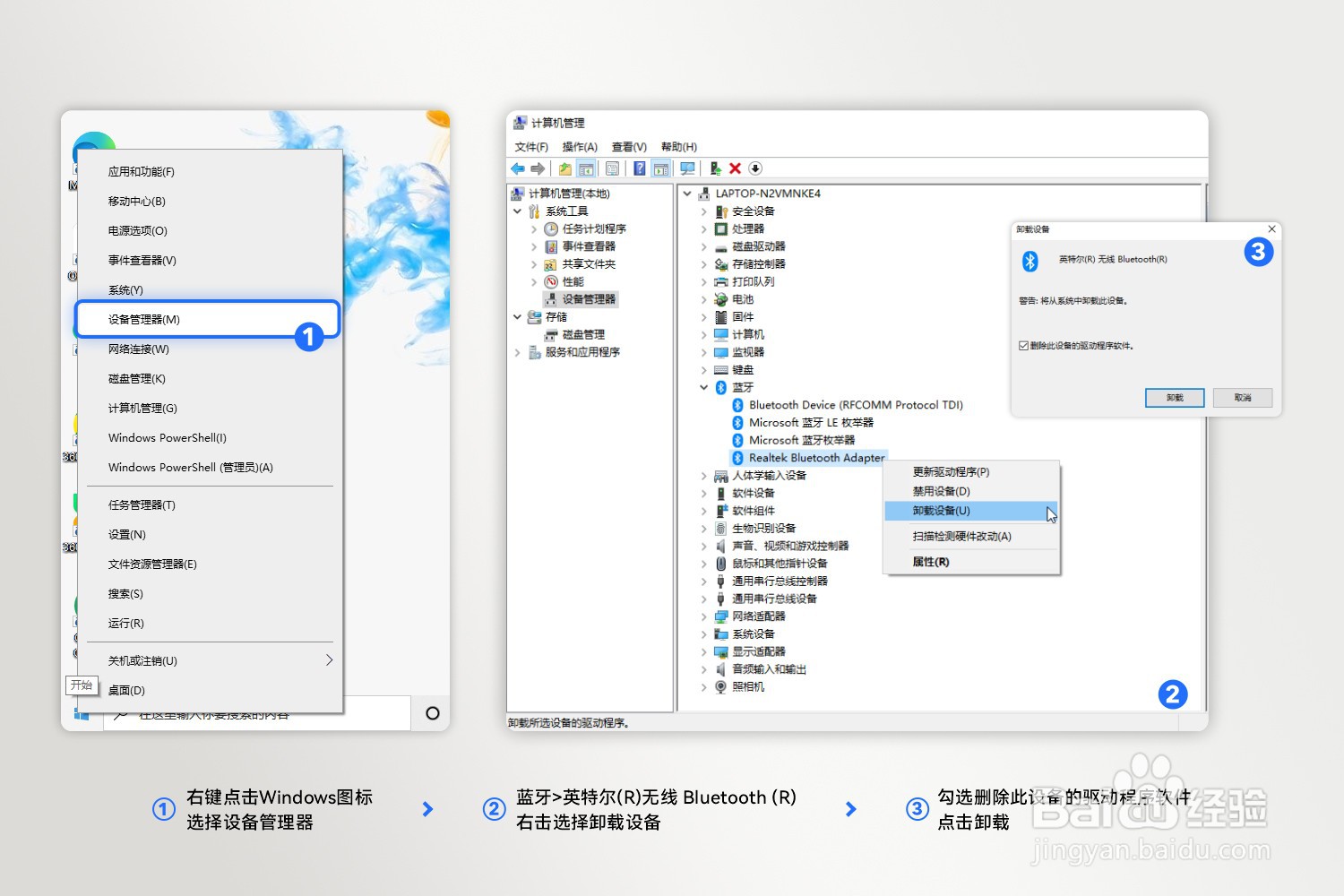Select 应用和功能(F) in the Start context menu

[x=211, y=172]
